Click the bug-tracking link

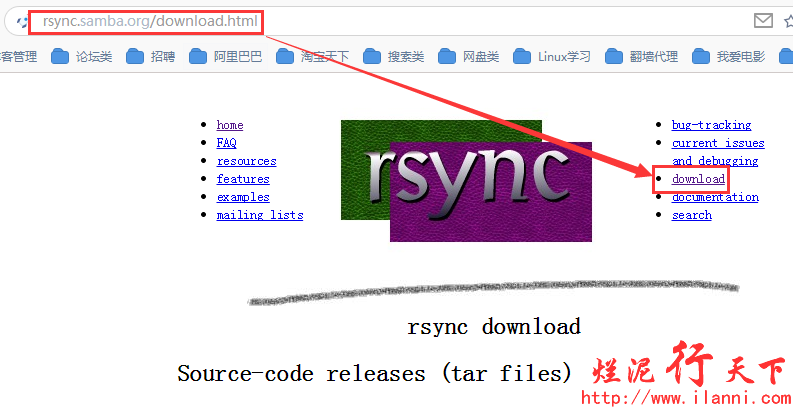pyautogui.click(x=711, y=125)
